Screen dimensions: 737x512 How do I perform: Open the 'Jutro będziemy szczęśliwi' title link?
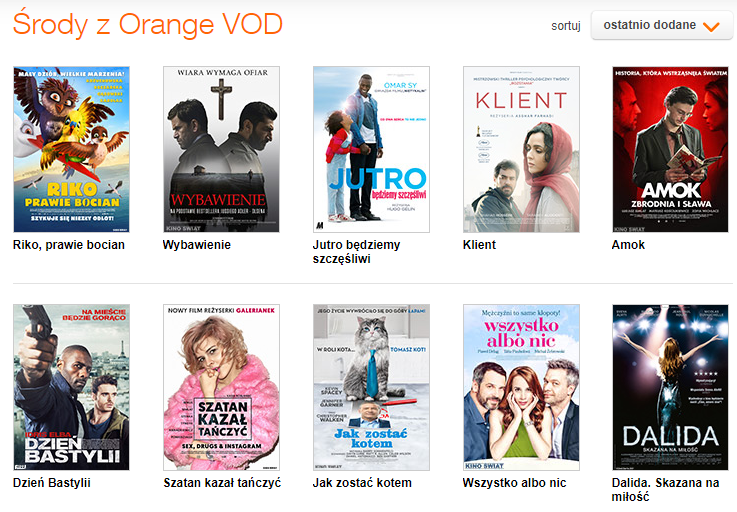(x=356, y=252)
